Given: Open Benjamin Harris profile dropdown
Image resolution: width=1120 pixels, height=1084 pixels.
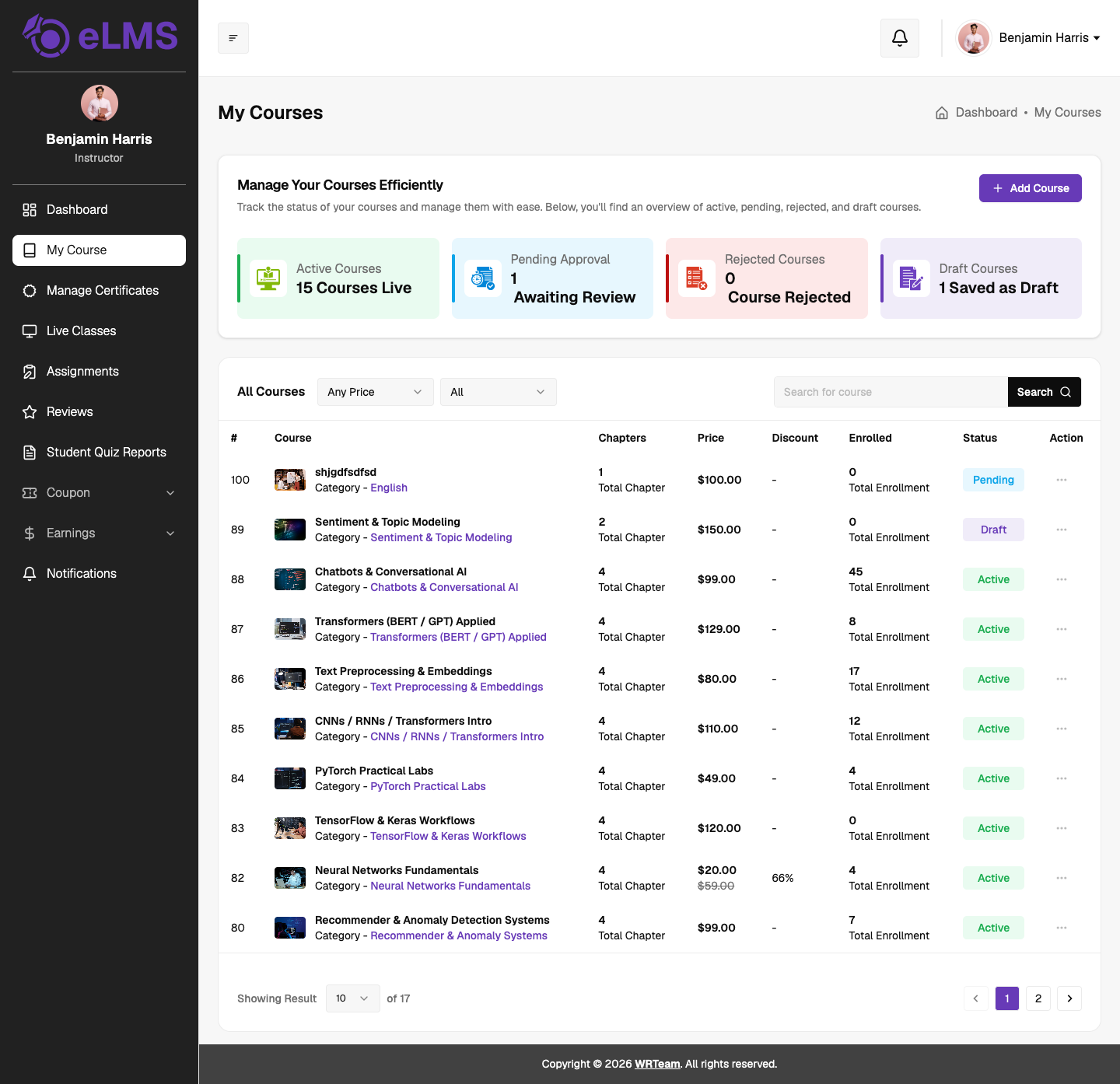Looking at the screenshot, I should coord(1028,38).
